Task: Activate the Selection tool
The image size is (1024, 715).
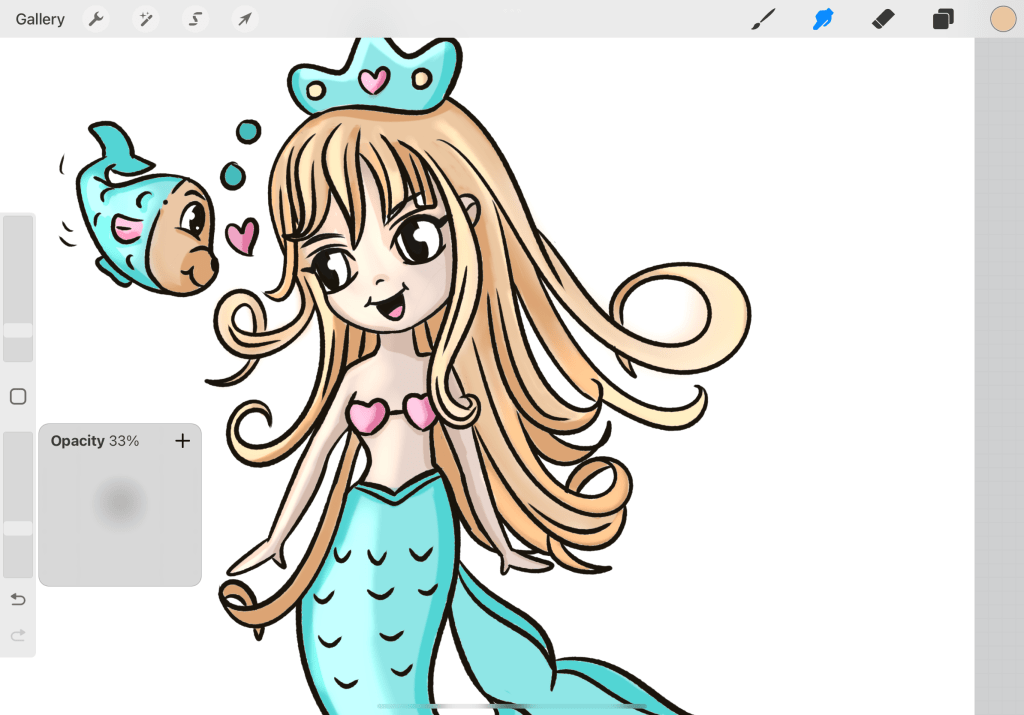Action: point(195,19)
